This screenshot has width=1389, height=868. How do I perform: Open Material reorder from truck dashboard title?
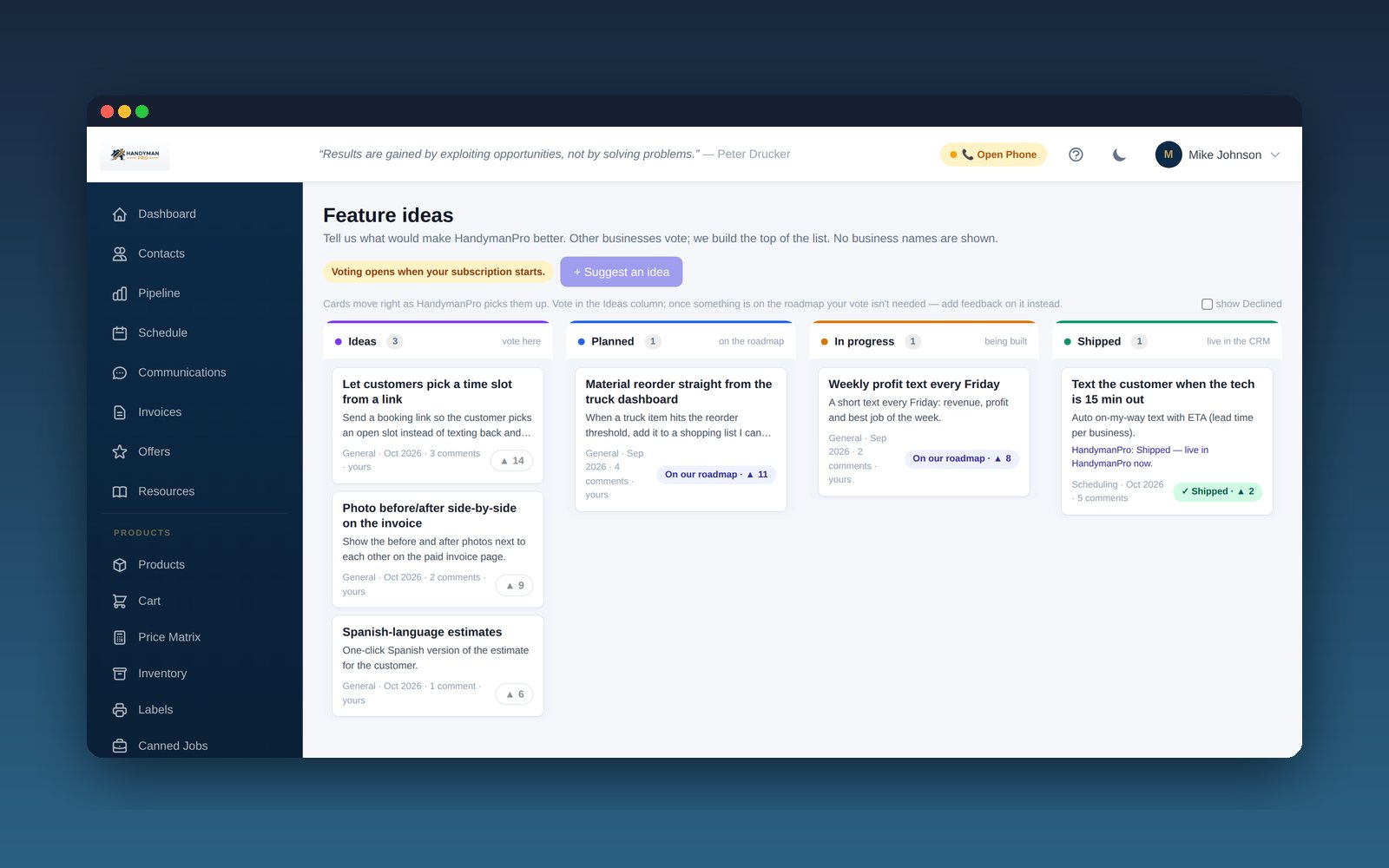(x=679, y=391)
